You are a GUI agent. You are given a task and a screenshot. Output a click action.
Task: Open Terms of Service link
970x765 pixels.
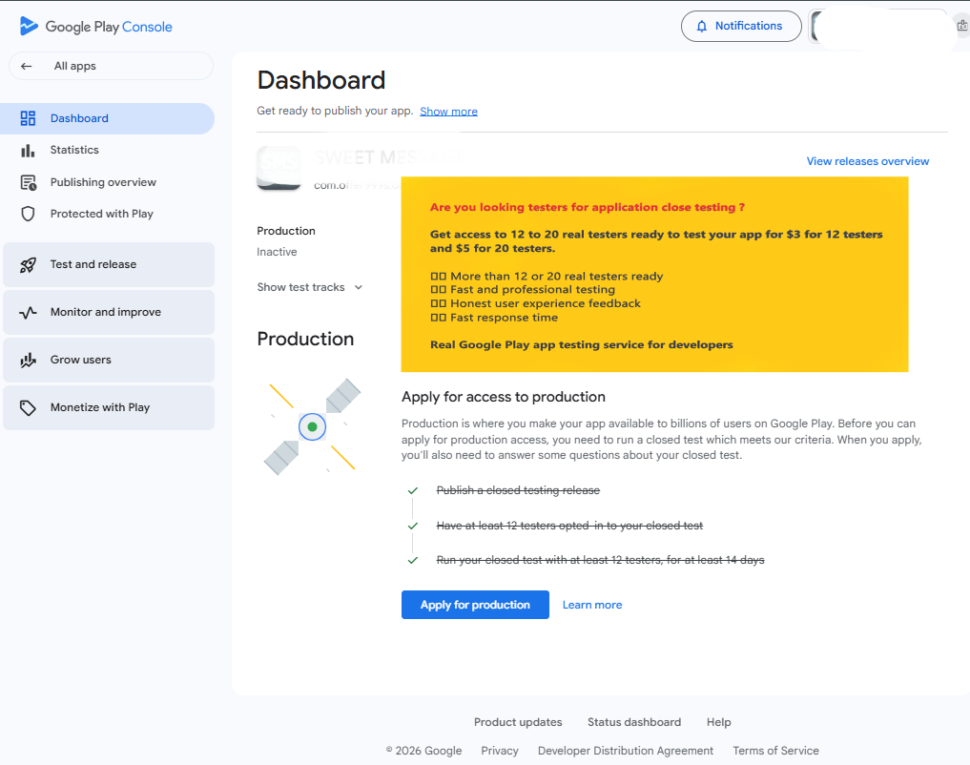pos(776,751)
